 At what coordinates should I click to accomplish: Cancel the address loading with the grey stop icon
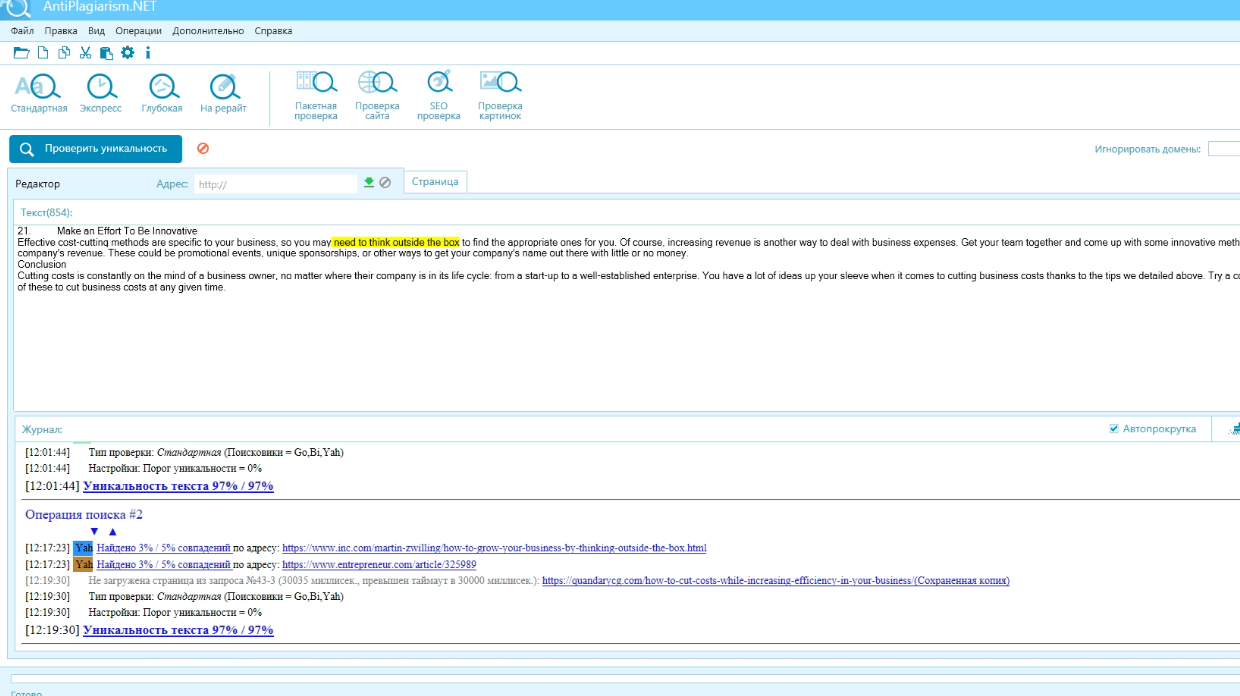385,182
